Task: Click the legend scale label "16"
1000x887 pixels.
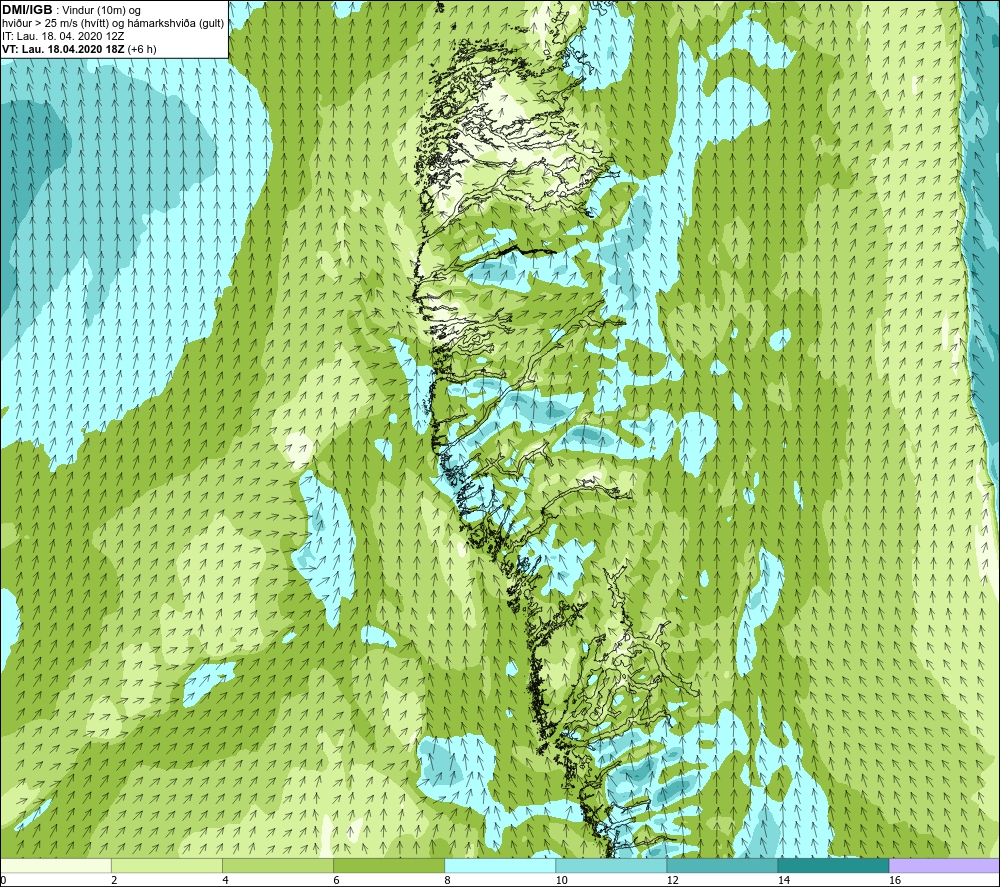Action: (x=895, y=881)
